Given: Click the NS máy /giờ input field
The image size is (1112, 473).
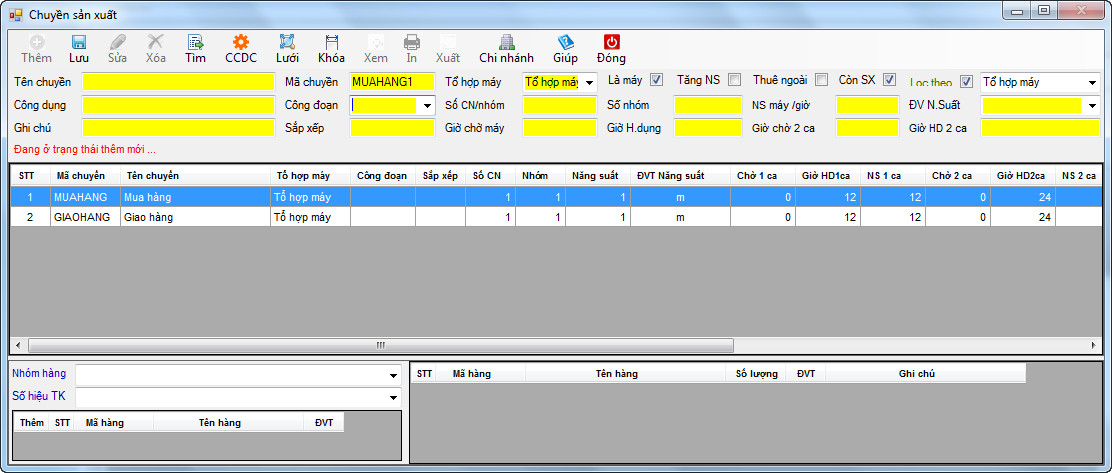Looking at the screenshot, I should (x=867, y=105).
